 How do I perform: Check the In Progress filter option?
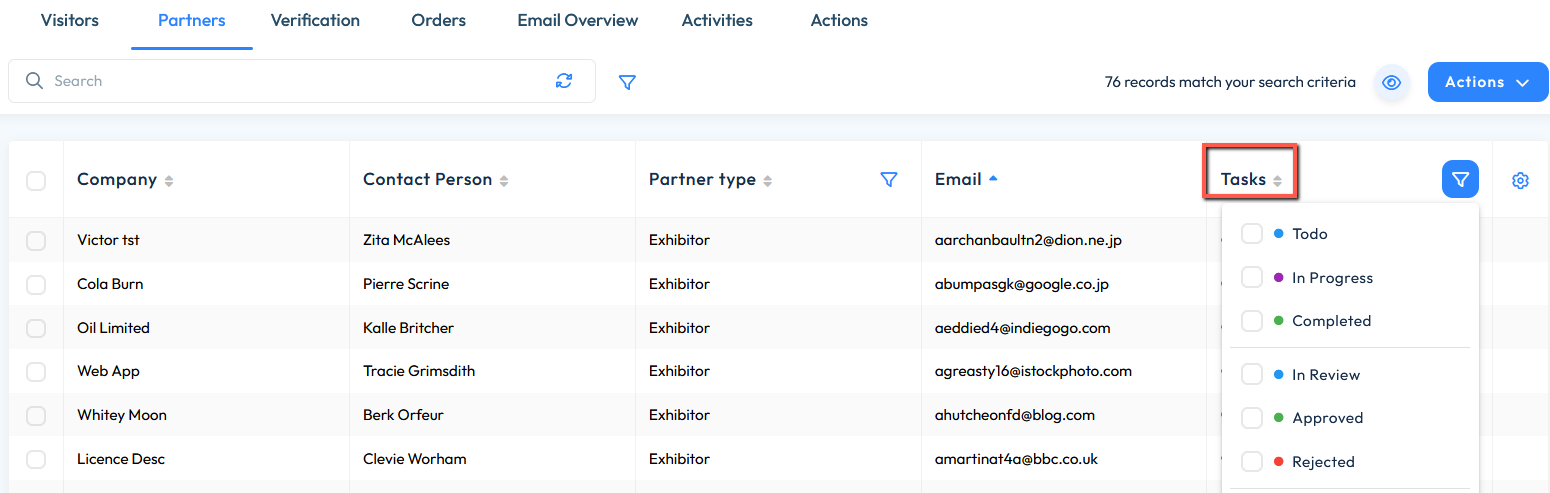point(1252,278)
